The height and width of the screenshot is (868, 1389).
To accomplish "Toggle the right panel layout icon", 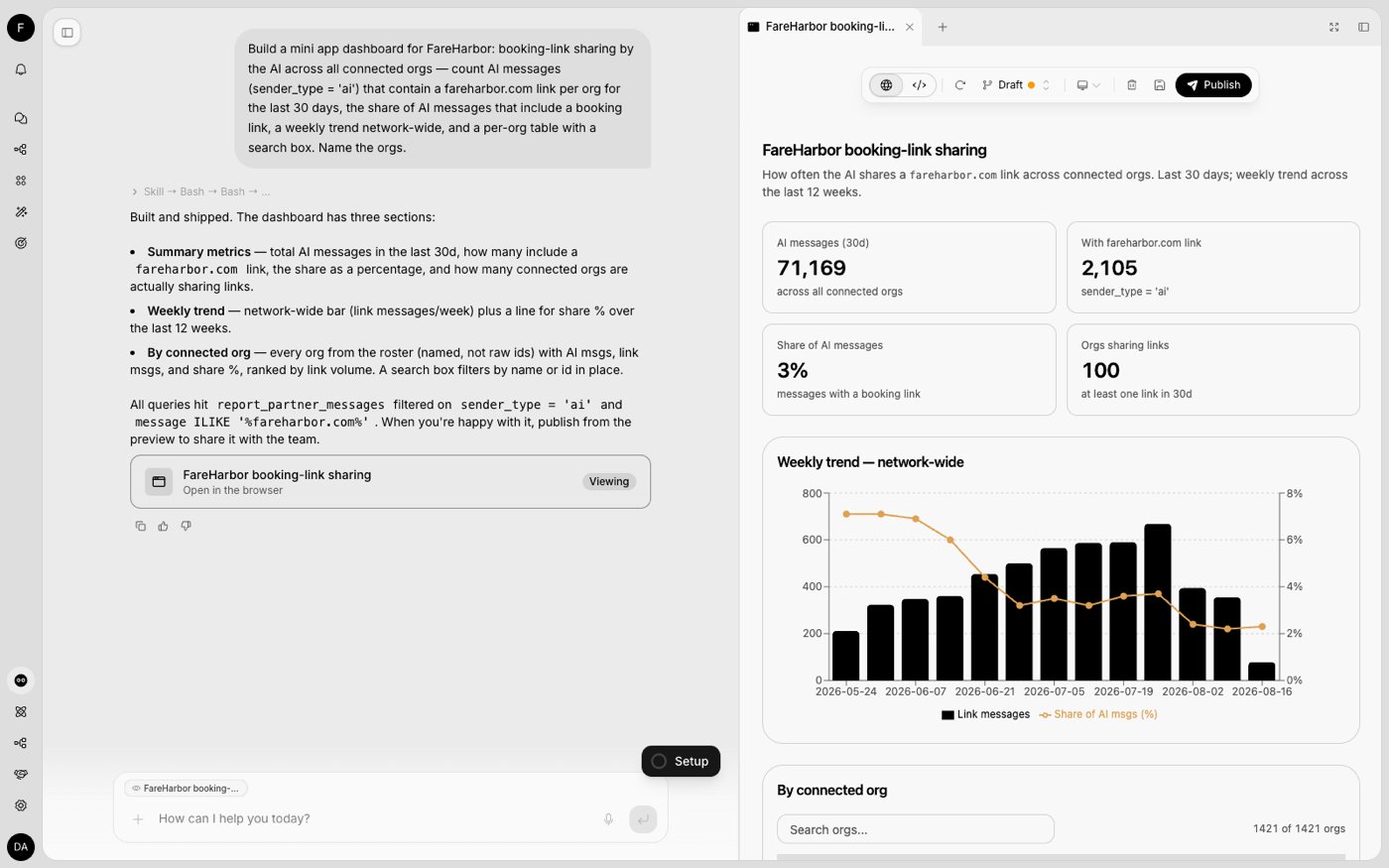I will 1363,27.
